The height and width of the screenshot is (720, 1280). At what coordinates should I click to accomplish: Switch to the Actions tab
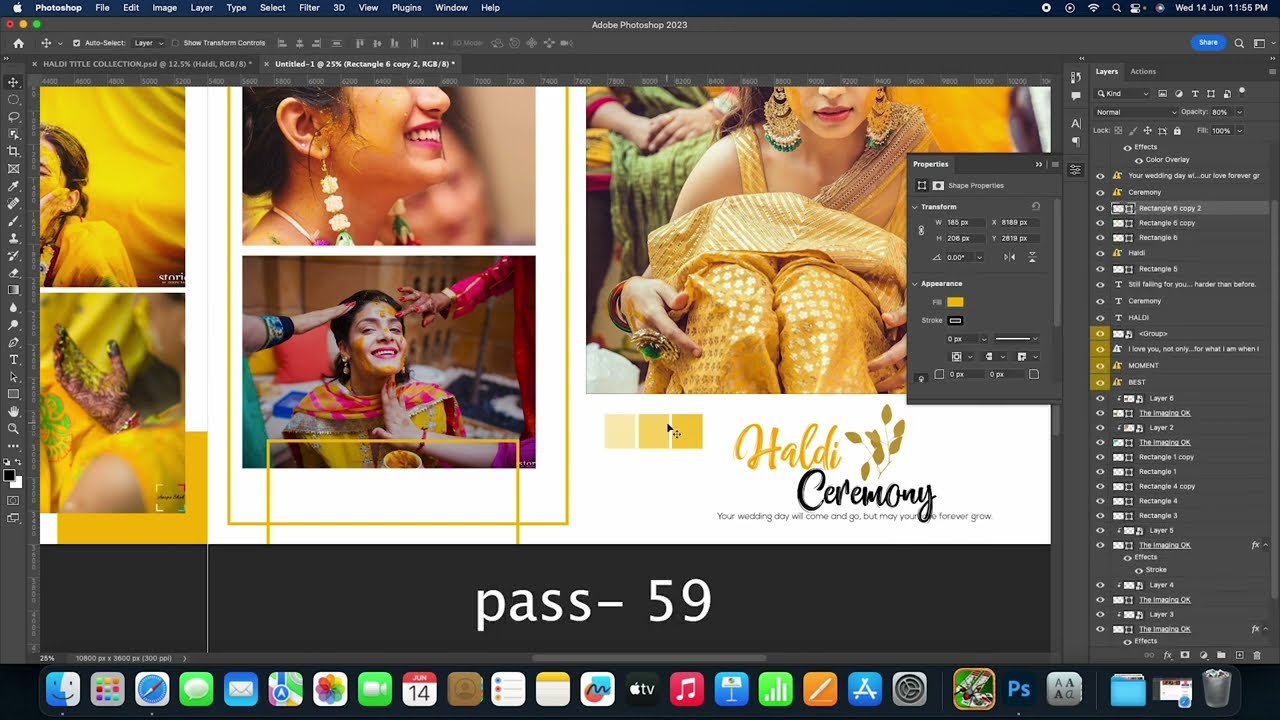(1143, 71)
